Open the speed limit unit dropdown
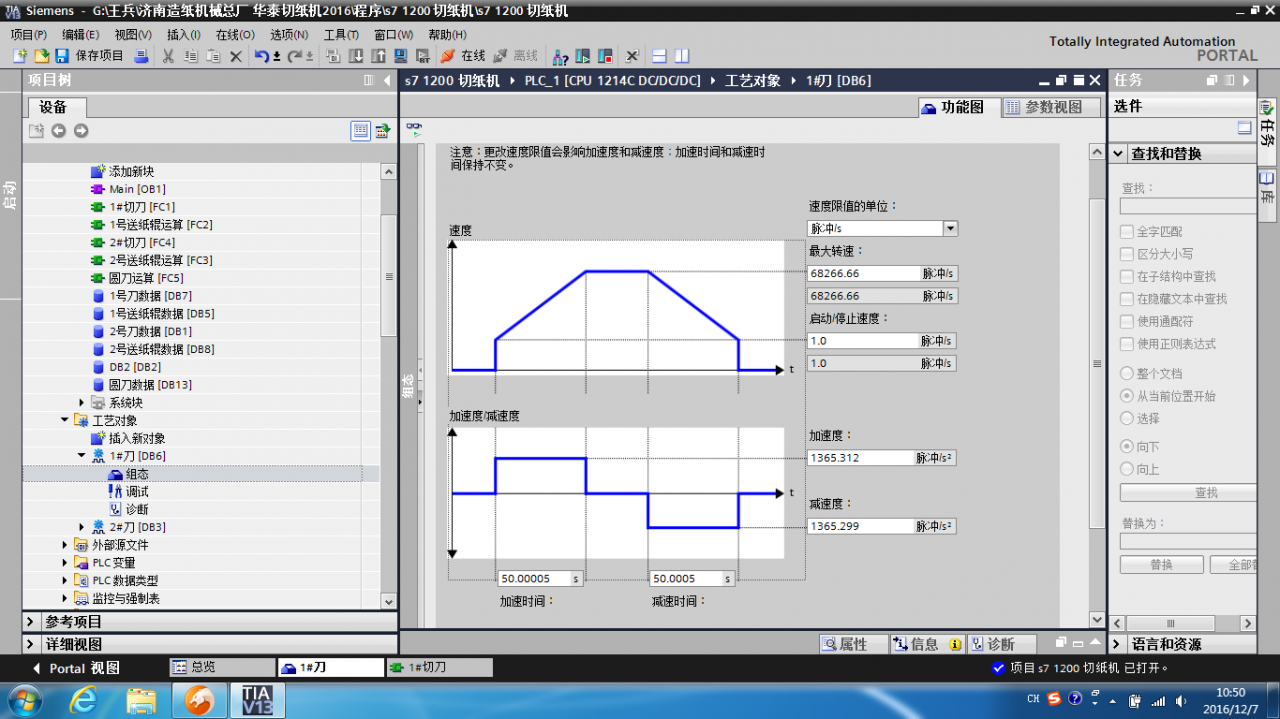Image resolution: width=1280 pixels, height=719 pixels. pyautogui.click(x=950, y=229)
